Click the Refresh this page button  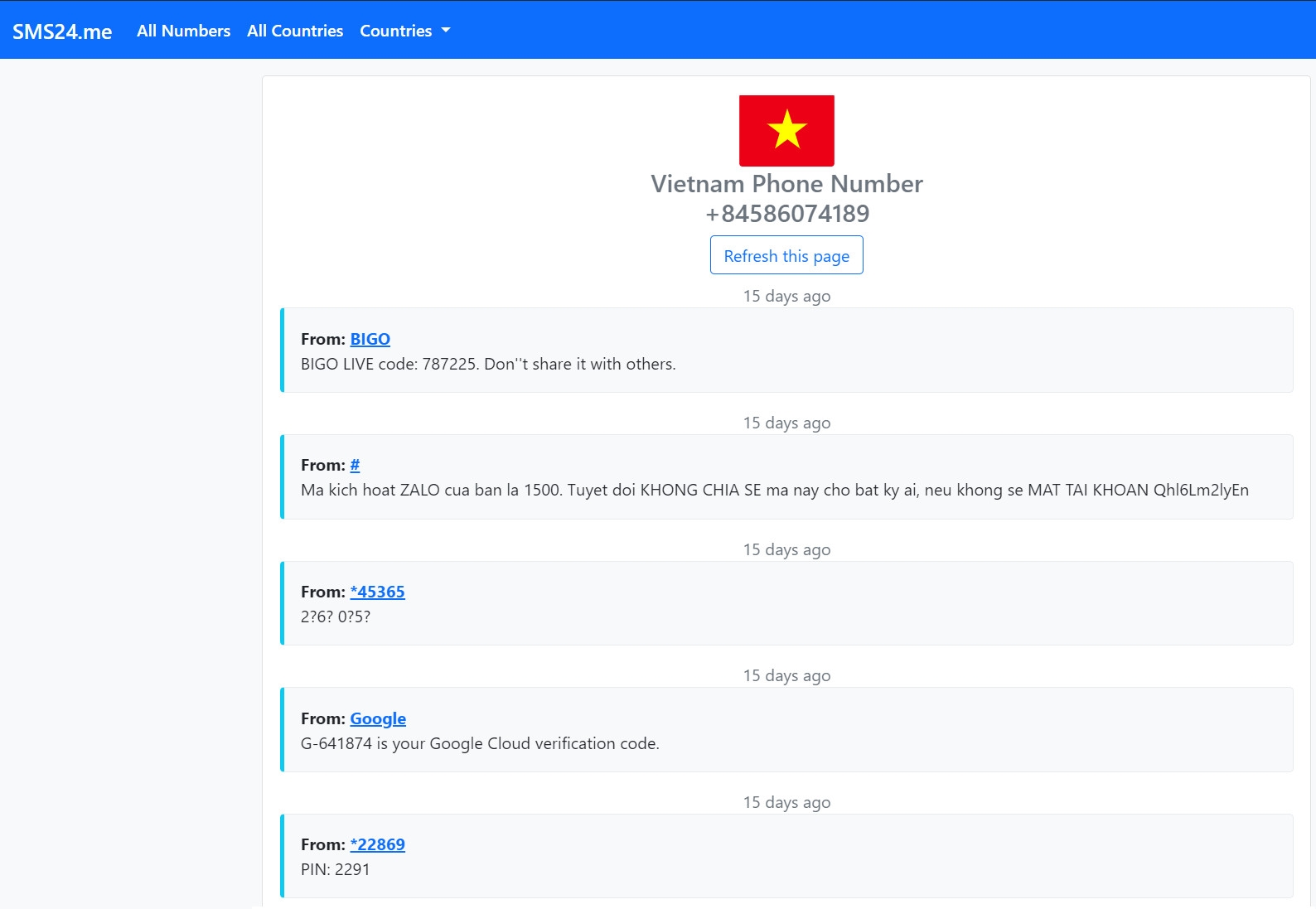(786, 255)
